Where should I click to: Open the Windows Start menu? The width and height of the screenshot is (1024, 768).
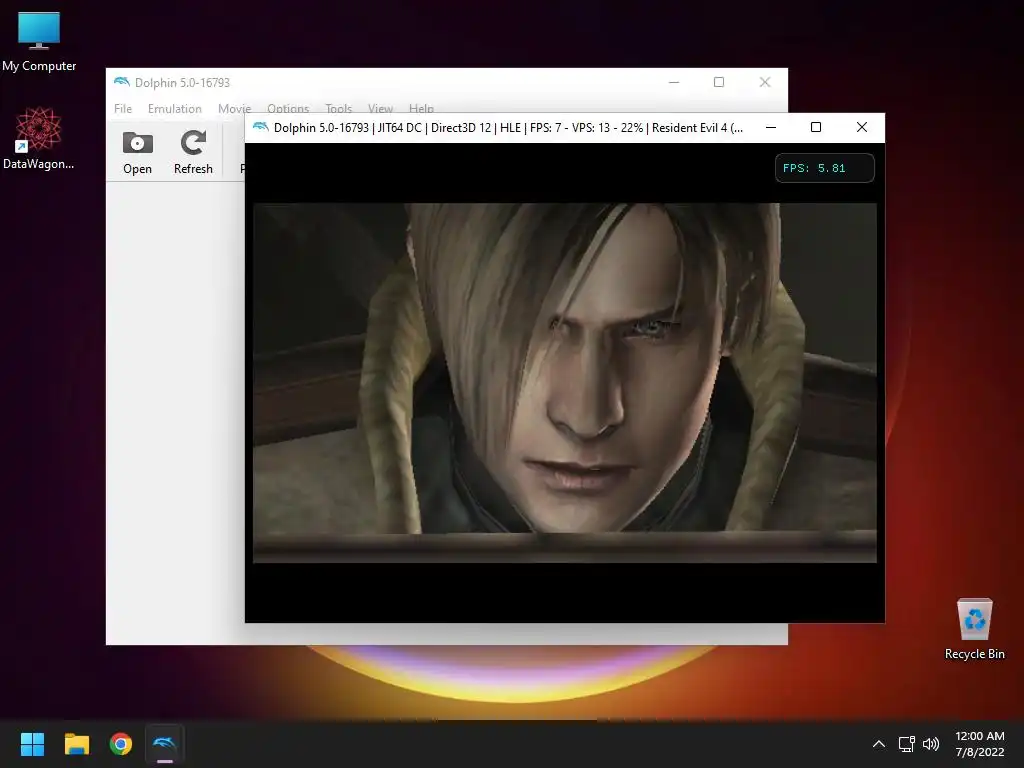pyautogui.click(x=32, y=744)
